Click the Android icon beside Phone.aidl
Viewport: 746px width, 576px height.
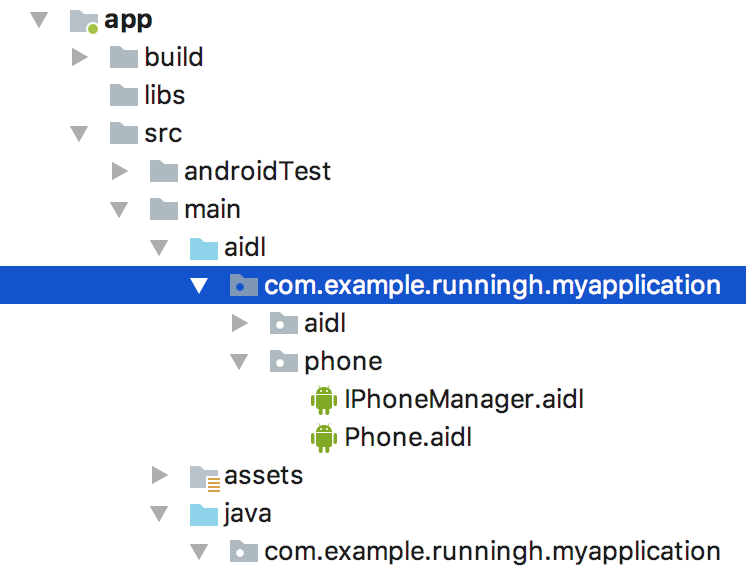pos(324,438)
